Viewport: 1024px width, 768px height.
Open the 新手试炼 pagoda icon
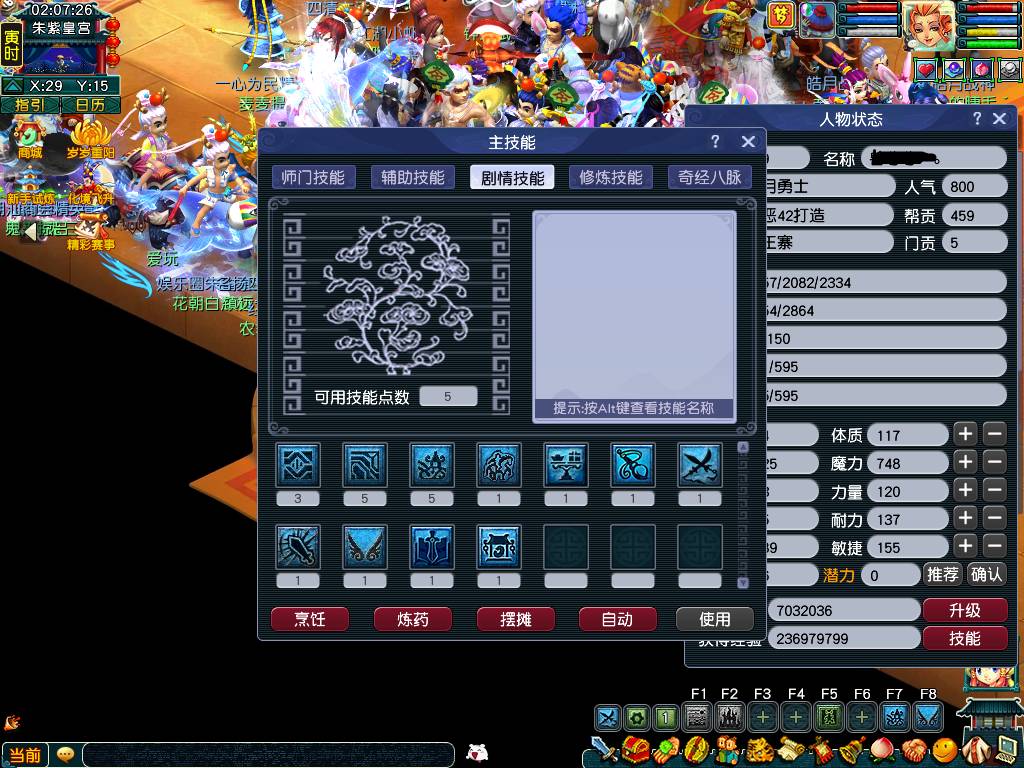pos(29,185)
